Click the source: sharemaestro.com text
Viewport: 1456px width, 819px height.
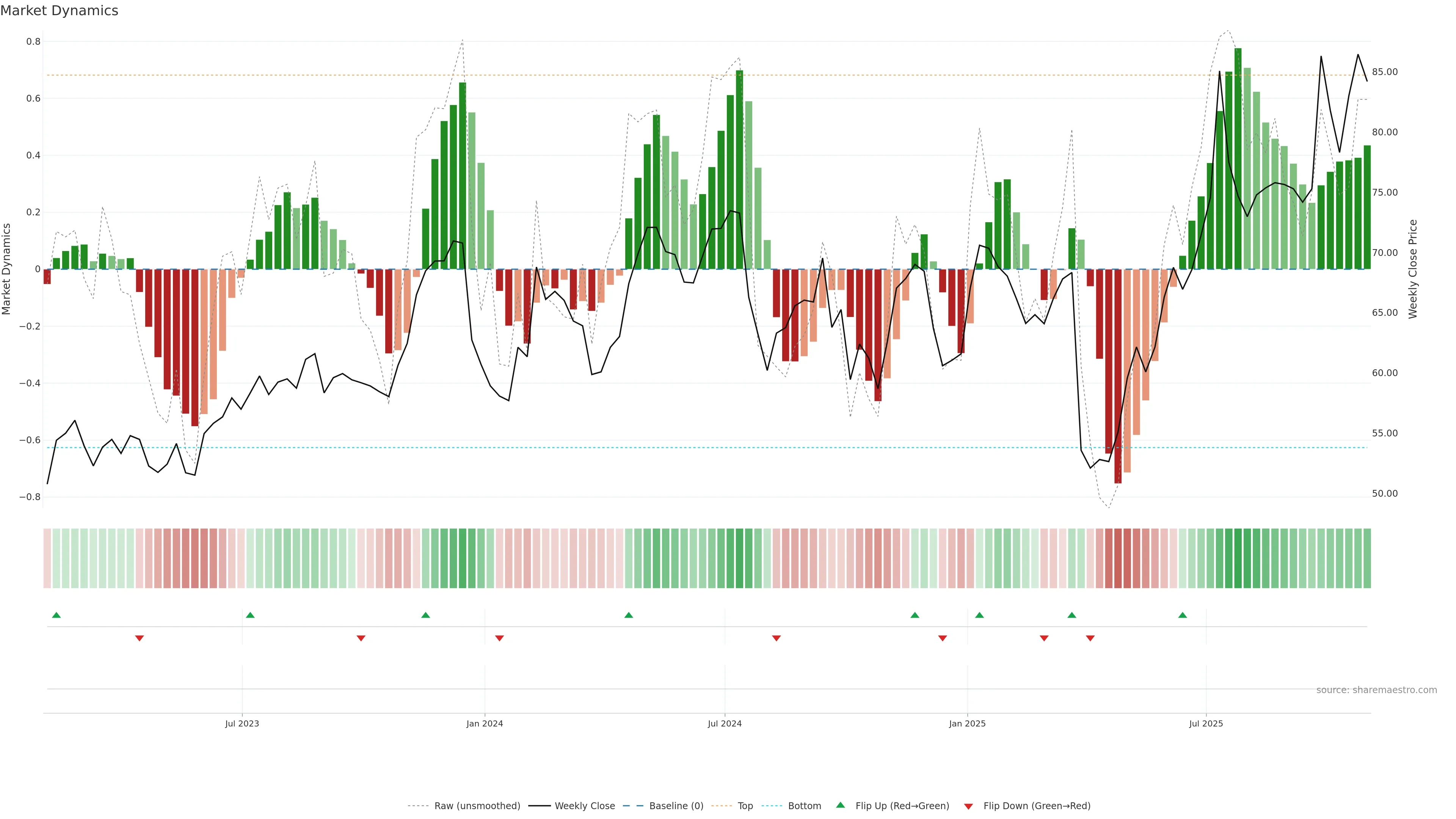(1376, 690)
